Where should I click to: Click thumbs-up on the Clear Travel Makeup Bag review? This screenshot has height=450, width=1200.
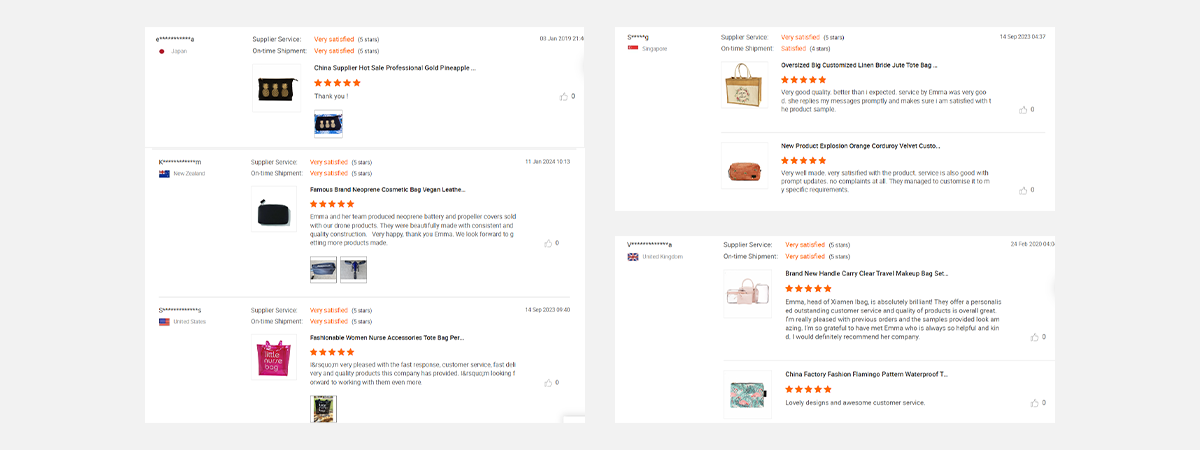(1036, 337)
